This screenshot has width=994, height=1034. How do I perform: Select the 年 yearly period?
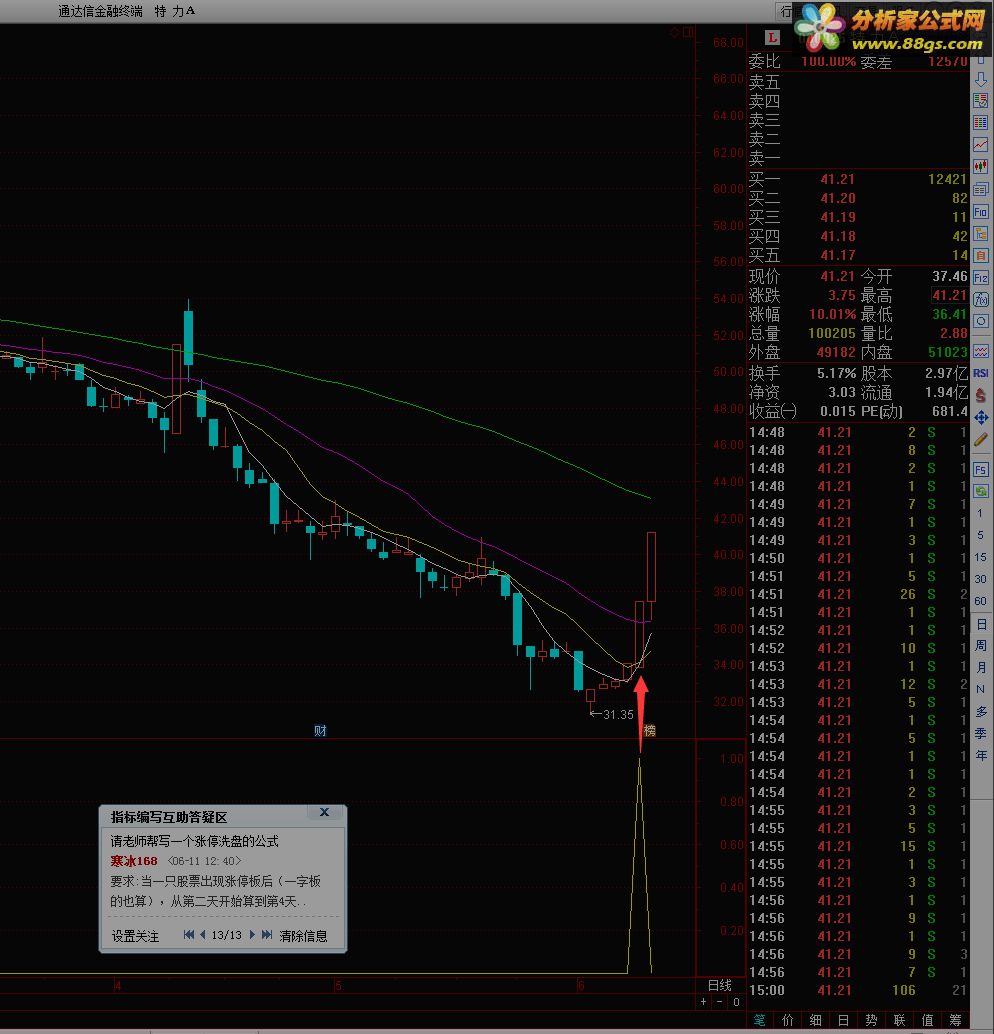click(x=981, y=755)
